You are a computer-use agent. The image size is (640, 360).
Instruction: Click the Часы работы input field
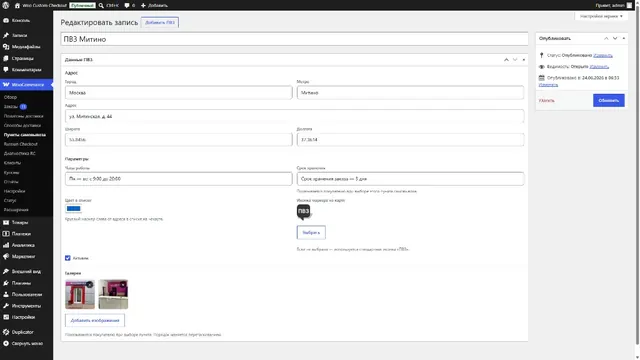pos(178,179)
